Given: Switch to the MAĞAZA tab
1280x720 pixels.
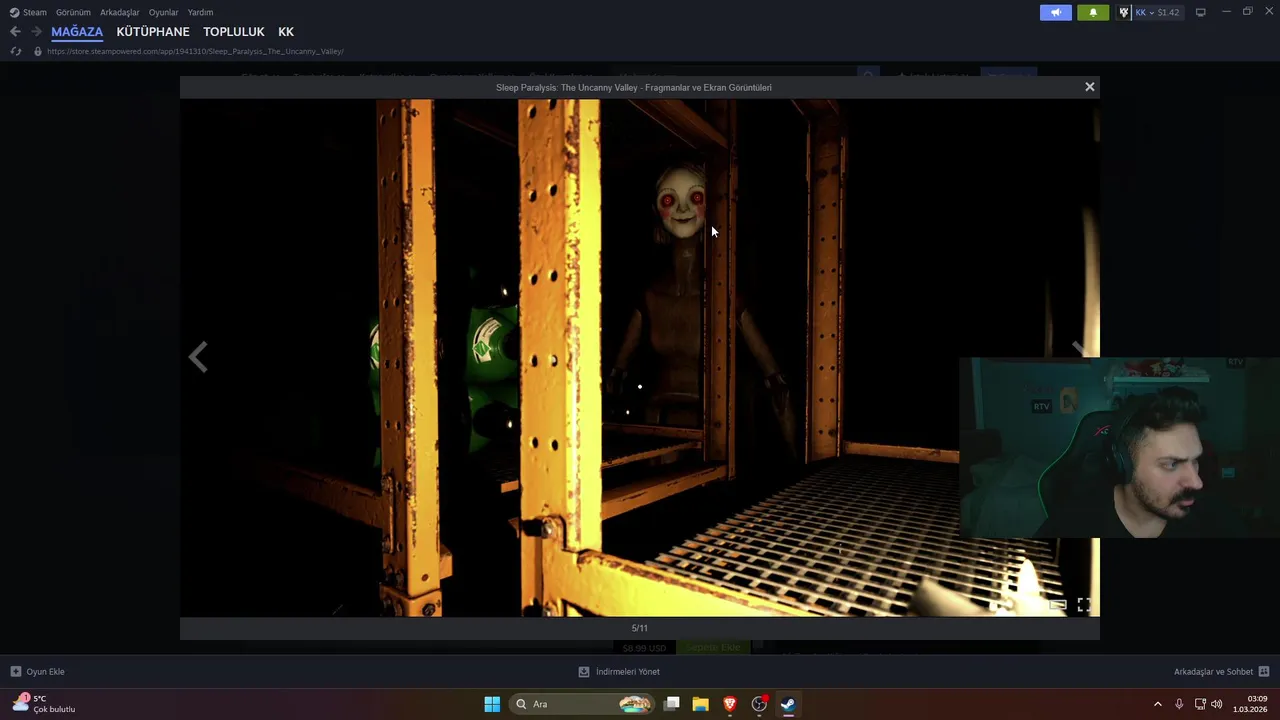Looking at the screenshot, I should point(77,32).
